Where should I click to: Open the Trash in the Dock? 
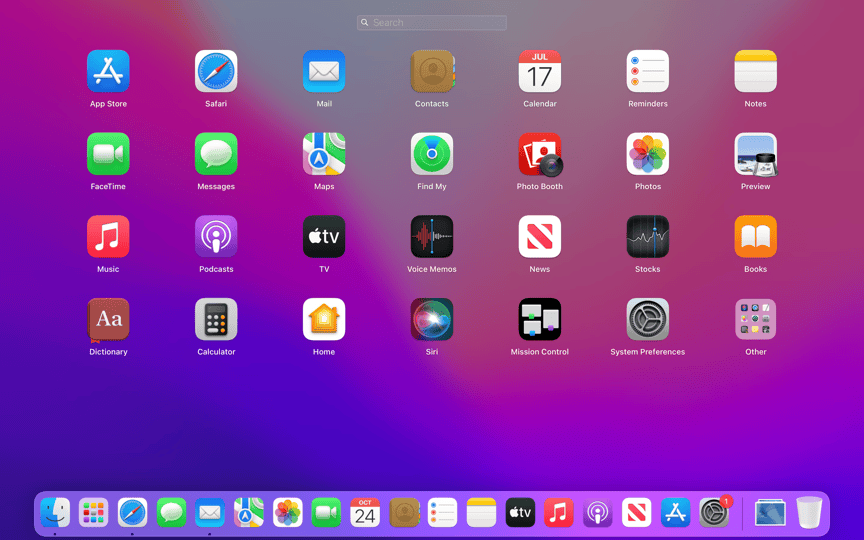click(809, 512)
